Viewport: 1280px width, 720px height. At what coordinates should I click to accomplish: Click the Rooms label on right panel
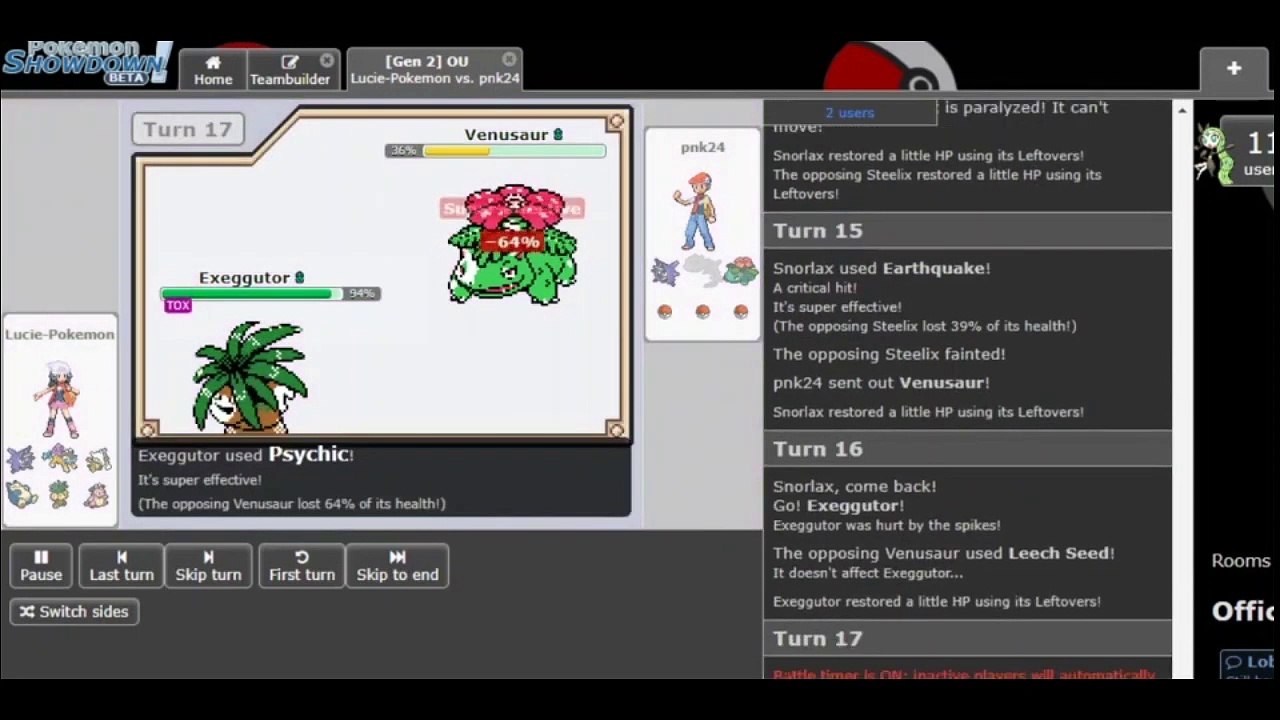[1241, 561]
